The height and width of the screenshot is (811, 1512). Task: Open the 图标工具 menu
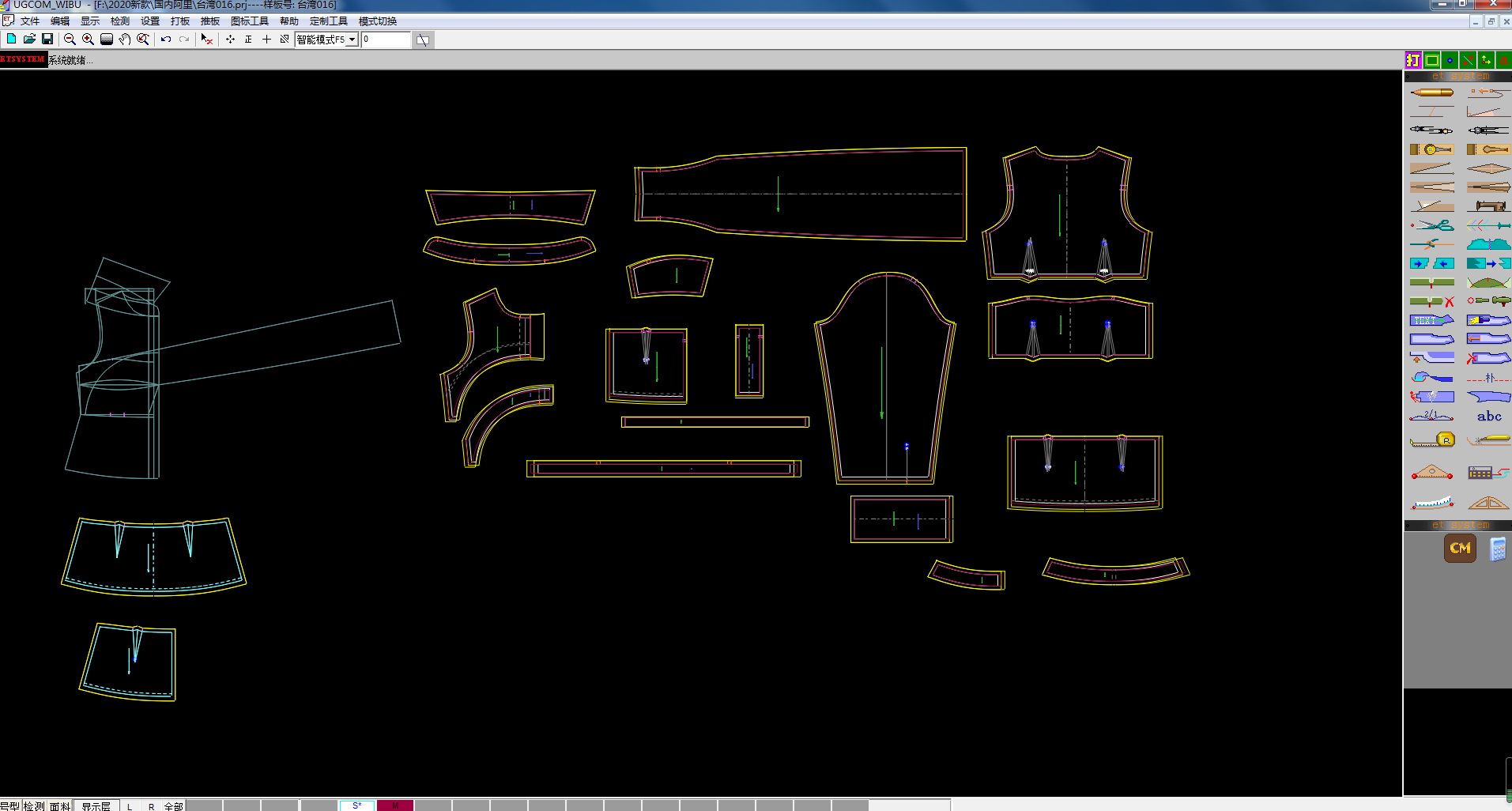pyautogui.click(x=250, y=21)
